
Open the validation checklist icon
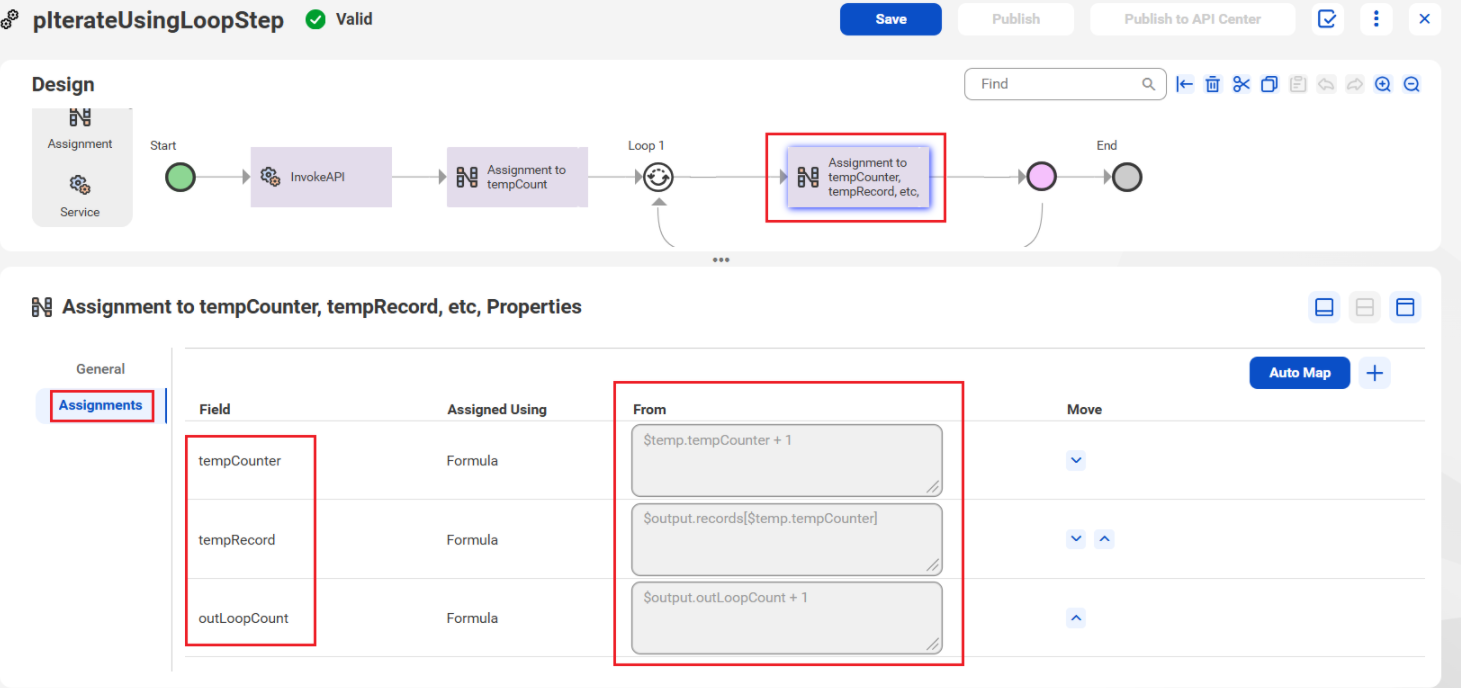(x=1327, y=19)
